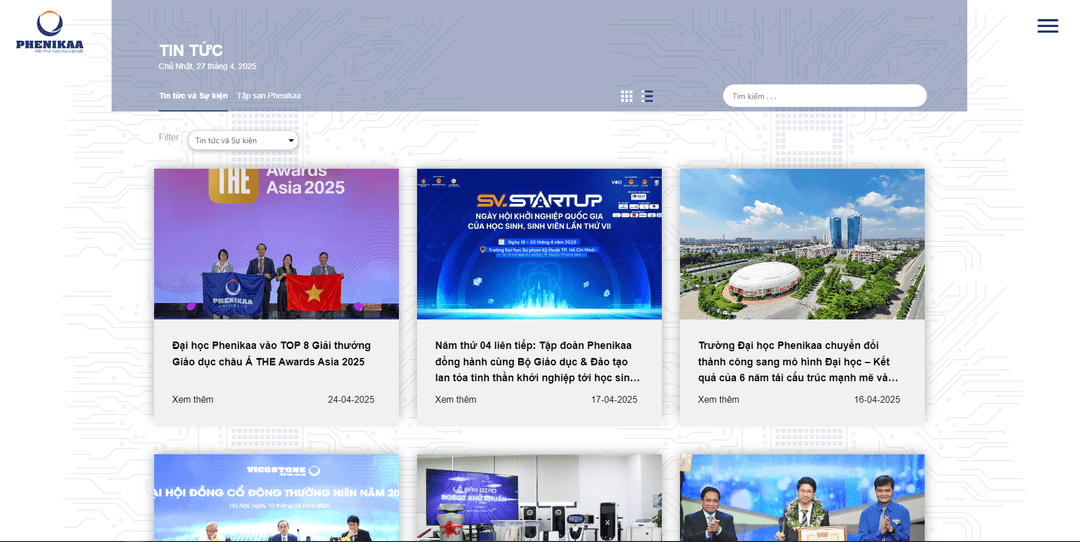Expand the Filter dropdown
The image size is (1080, 542).
click(x=243, y=140)
